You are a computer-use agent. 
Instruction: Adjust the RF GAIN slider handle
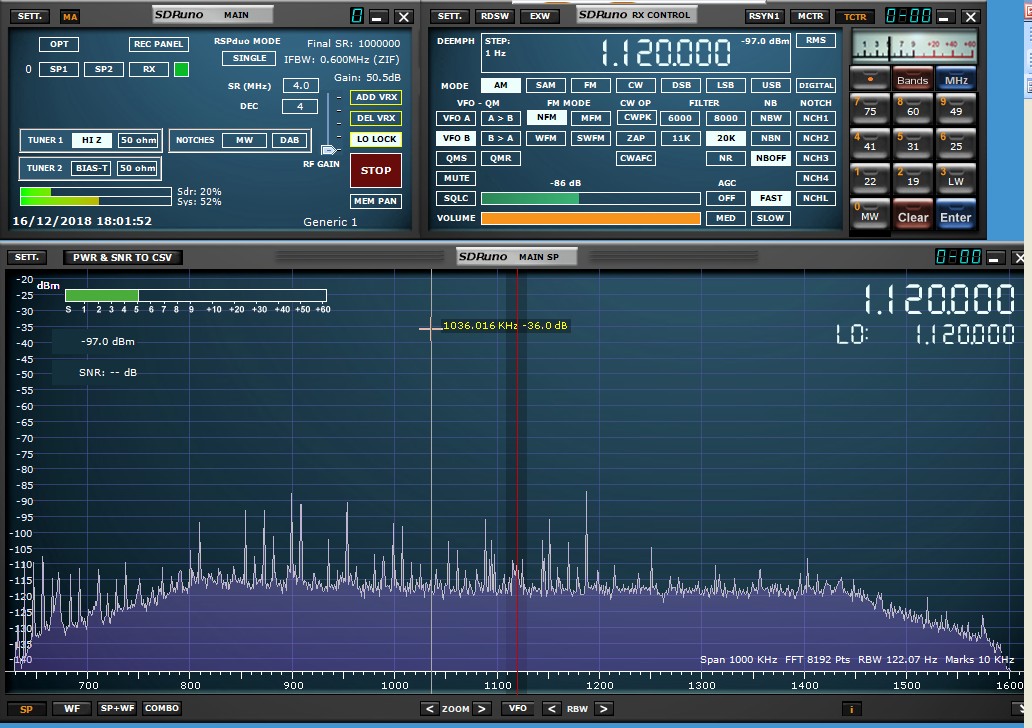[x=328, y=150]
